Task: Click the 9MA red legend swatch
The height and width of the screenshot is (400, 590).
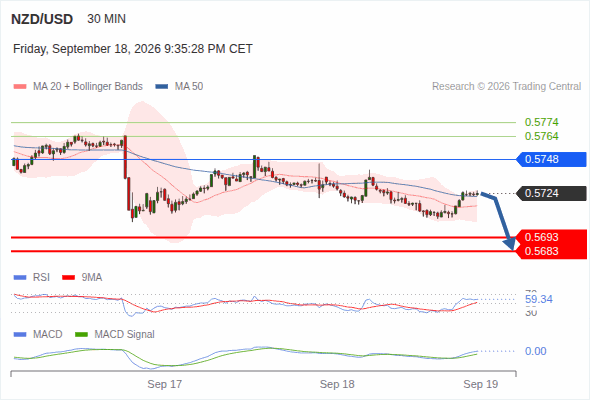Action: point(68,278)
